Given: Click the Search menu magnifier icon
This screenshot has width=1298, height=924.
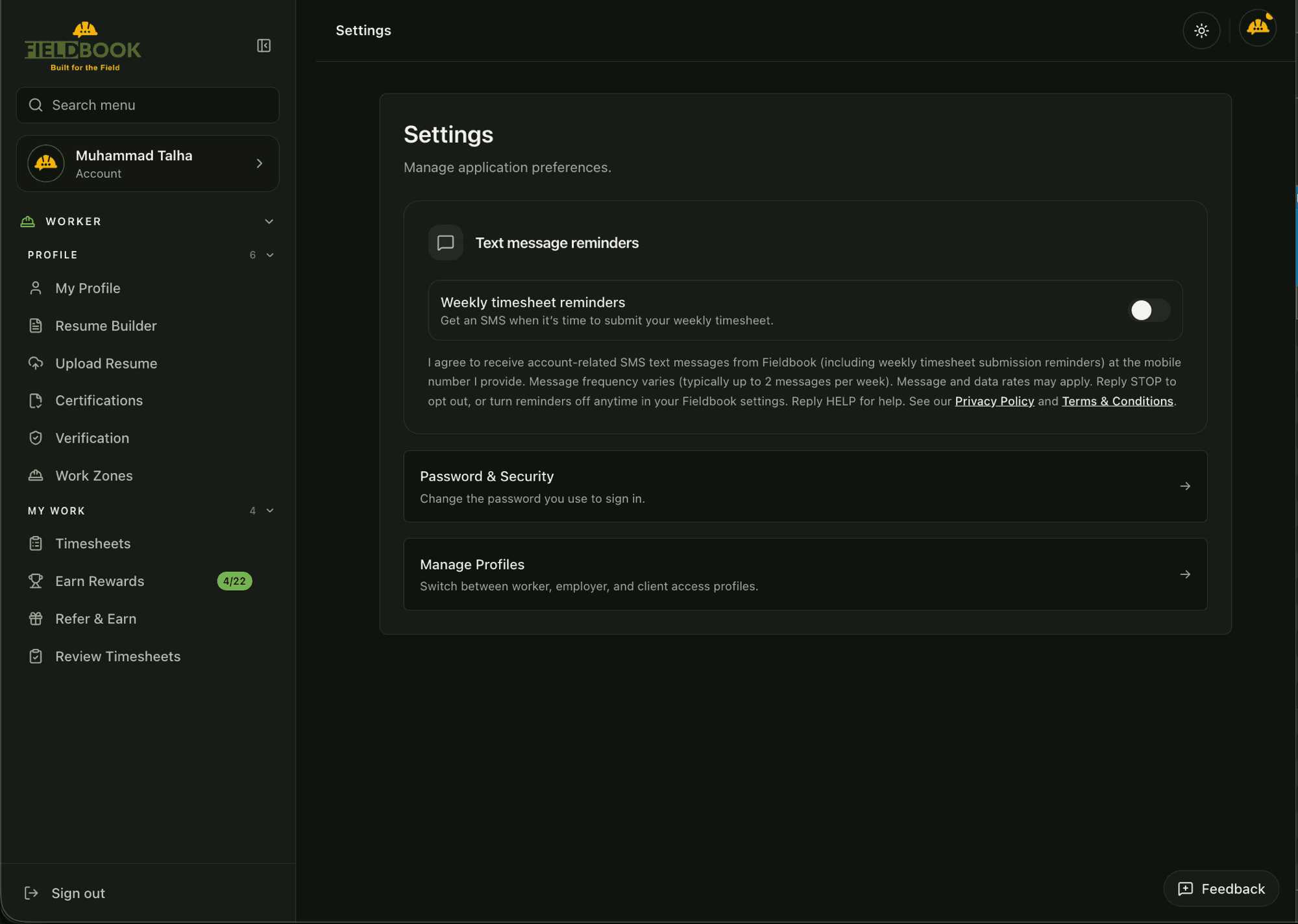Looking at the screenshot, I should click(x=36, y=105).
